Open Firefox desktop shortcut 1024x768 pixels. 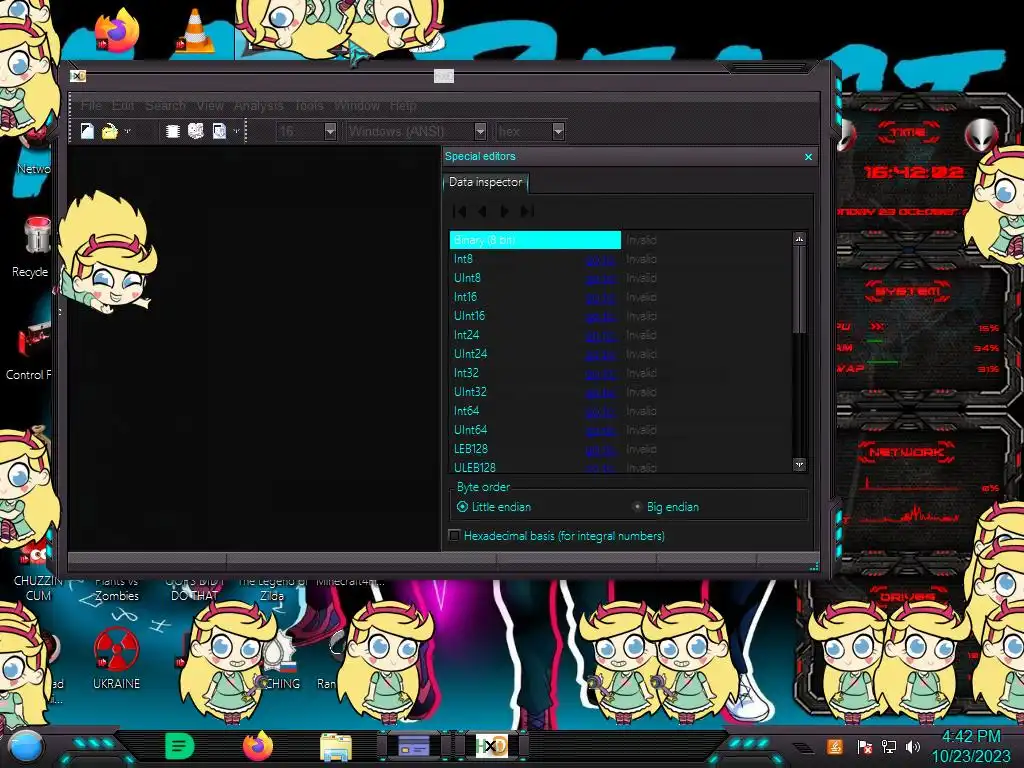coord(116,31)
